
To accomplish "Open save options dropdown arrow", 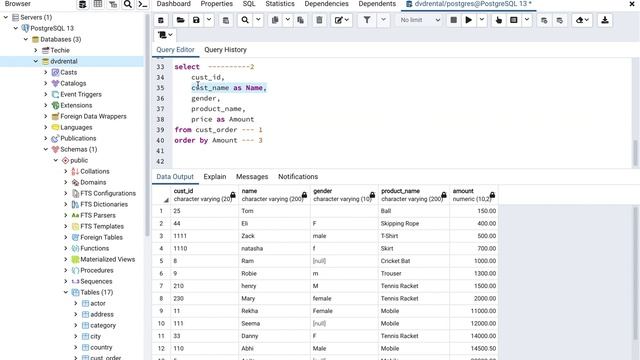I will tap(209, 20).
